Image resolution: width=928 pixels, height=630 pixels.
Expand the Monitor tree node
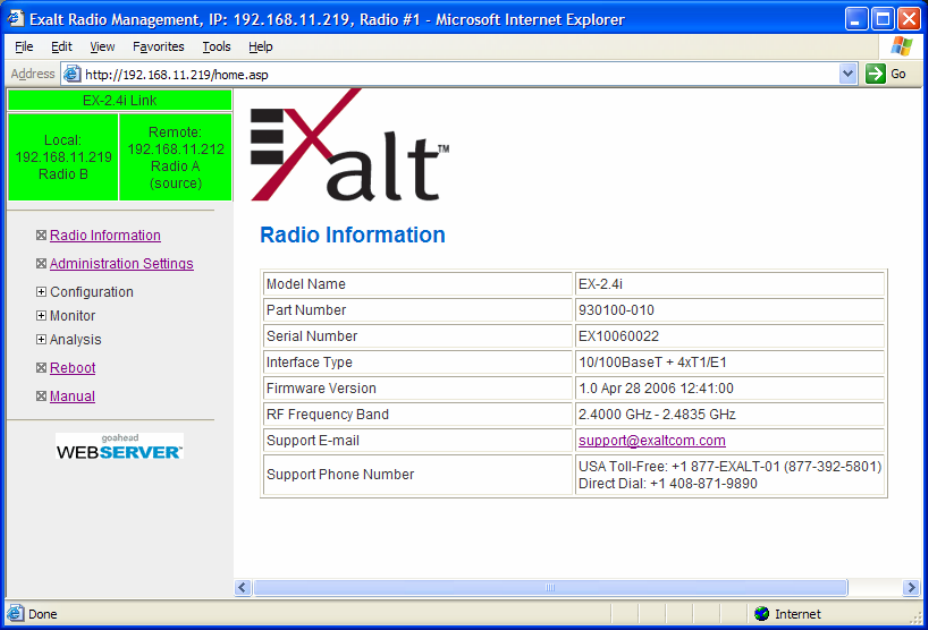pyautogui.click(x=41, y=316)
